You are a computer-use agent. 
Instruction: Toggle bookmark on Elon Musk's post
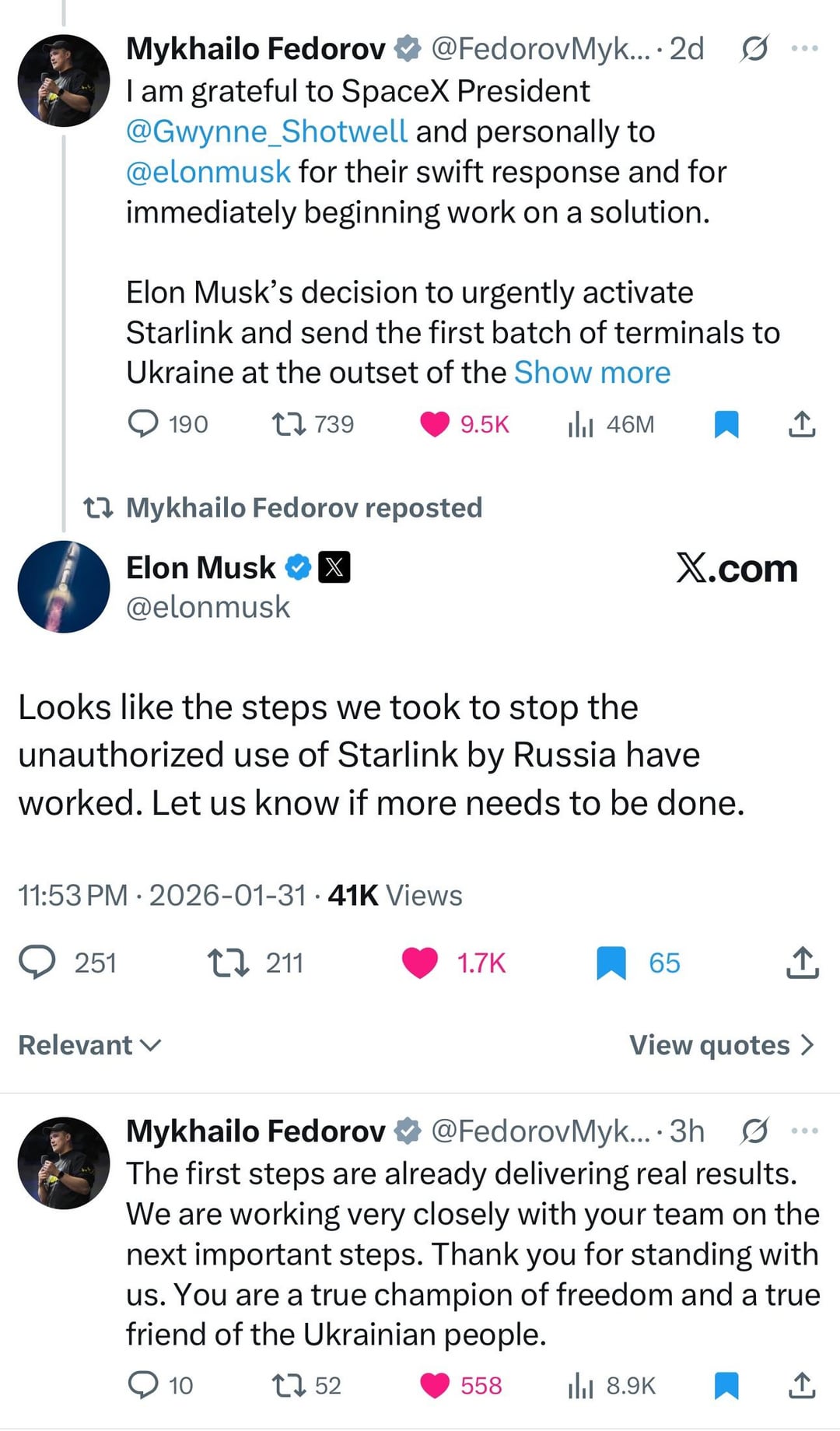(x=611, y=962)
